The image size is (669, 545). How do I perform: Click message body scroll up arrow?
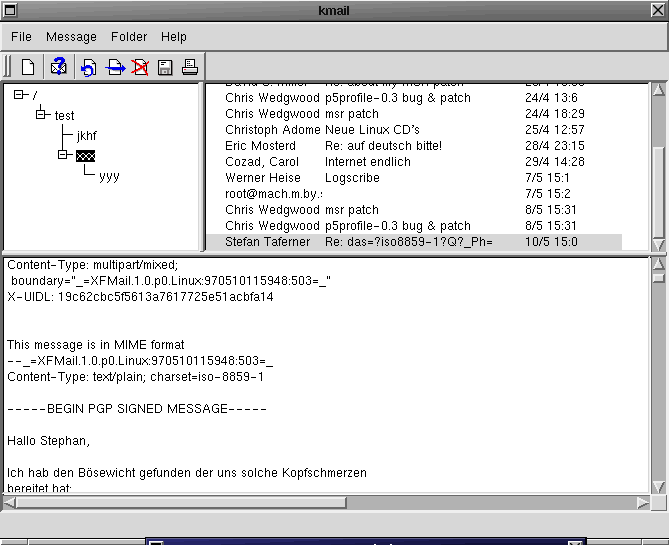pos(659,264)
